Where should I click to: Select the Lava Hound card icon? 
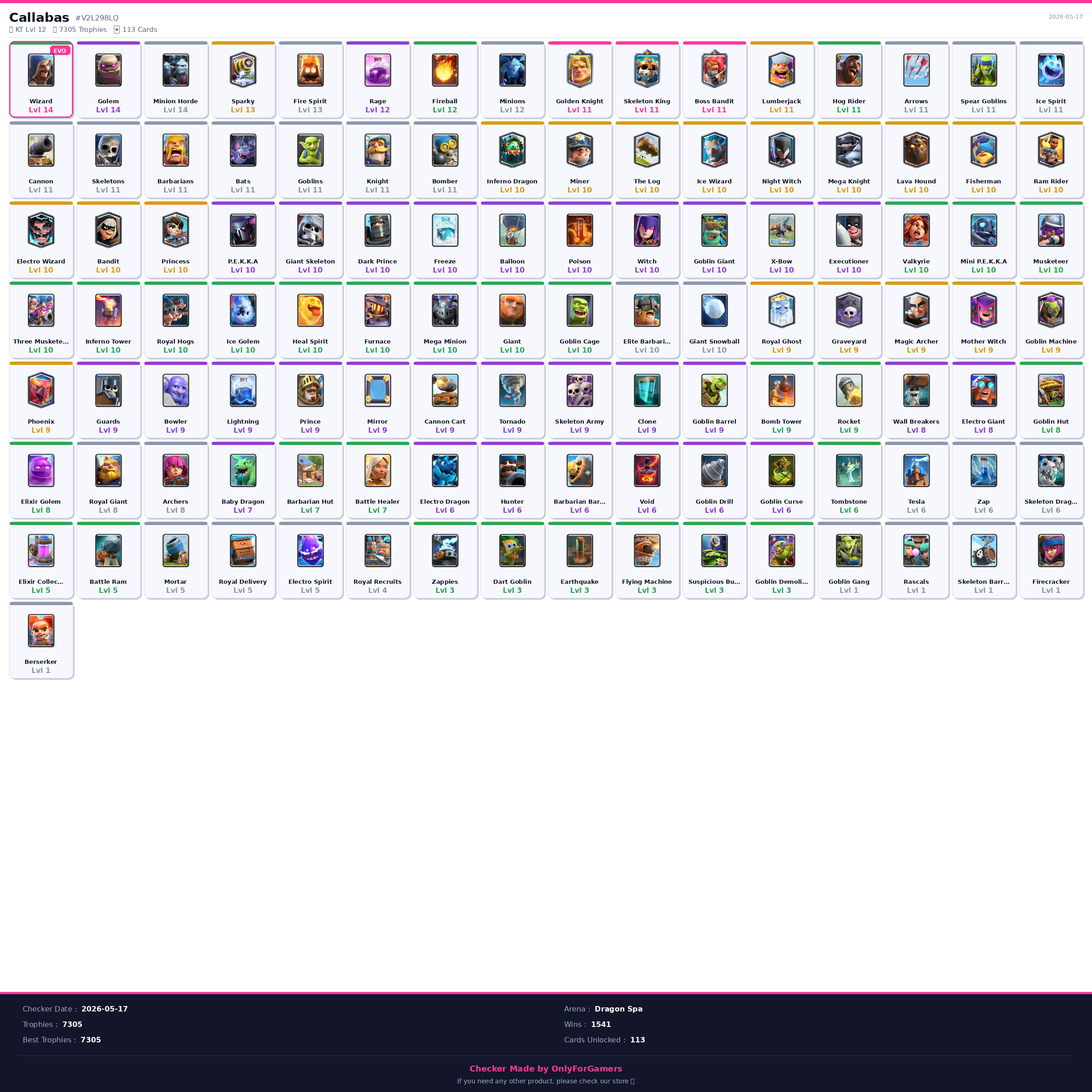coord(916,150)
